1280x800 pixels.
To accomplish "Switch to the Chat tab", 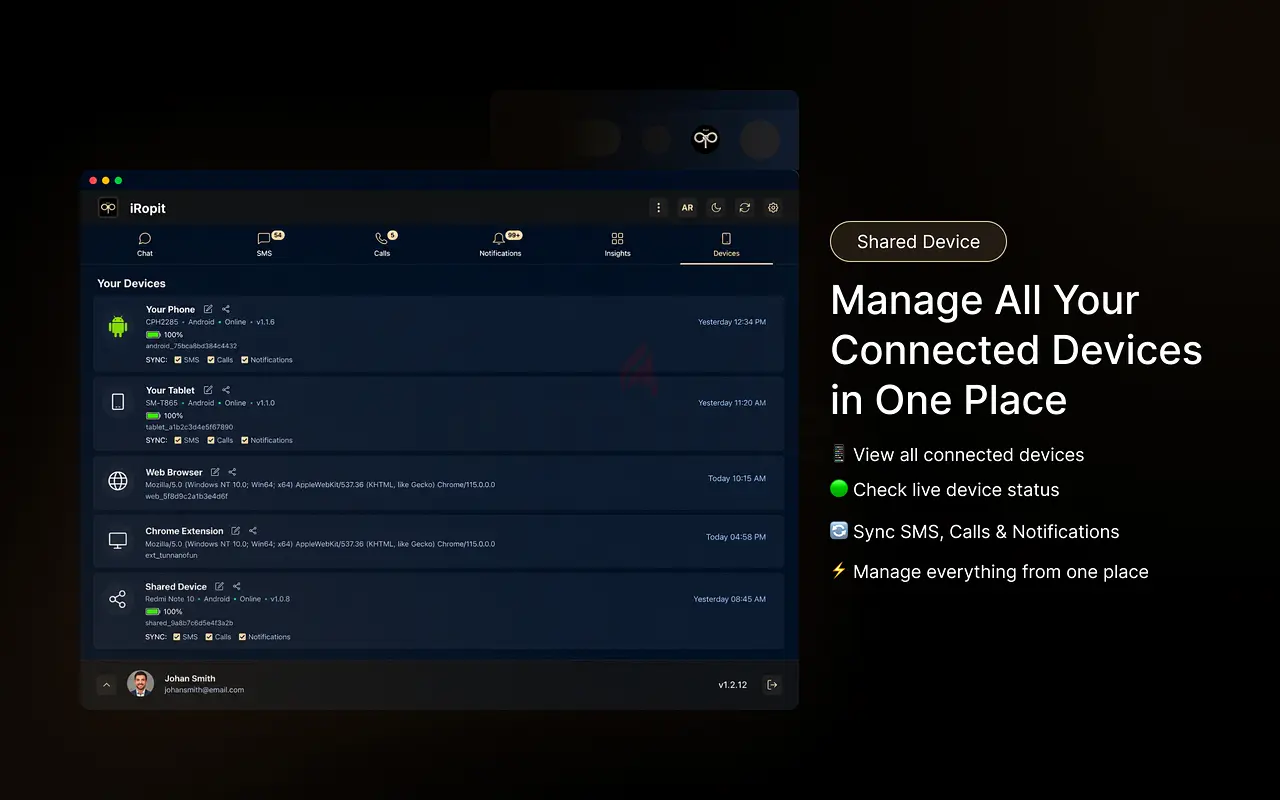I will pos(145,245).
